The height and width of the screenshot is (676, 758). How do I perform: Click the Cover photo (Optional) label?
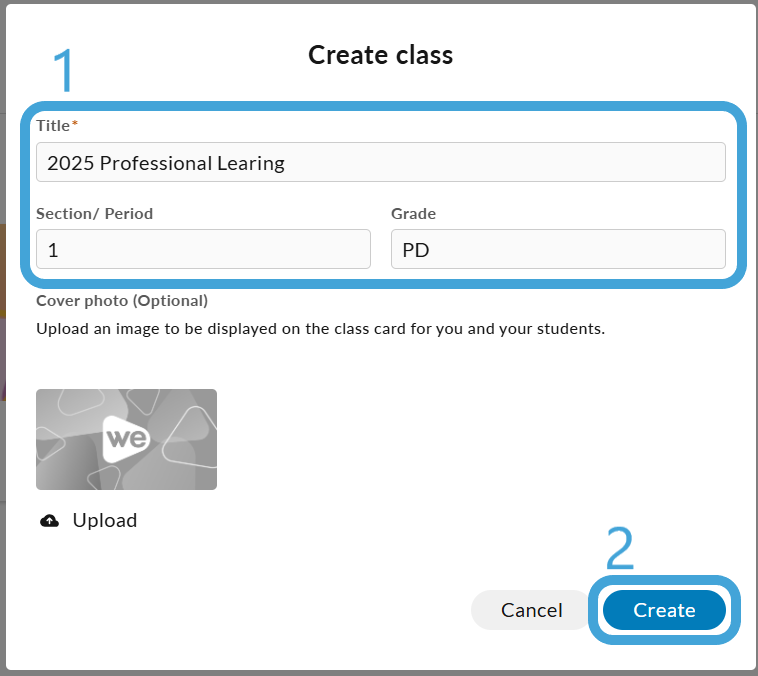pyautogui.click(x=122, y=301)
